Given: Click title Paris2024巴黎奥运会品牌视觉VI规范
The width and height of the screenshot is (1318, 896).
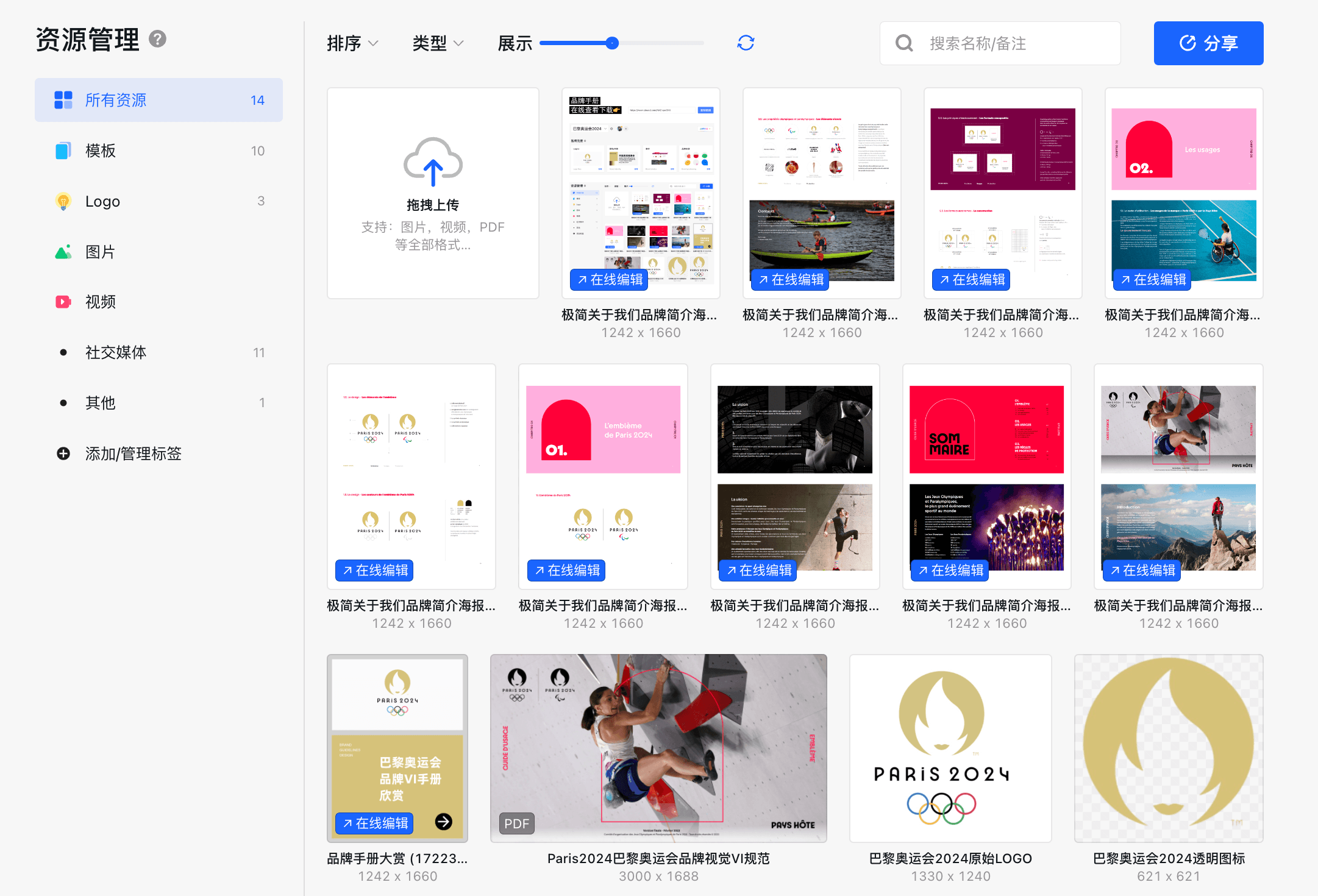Looking at the screenshot, I should 658,858.
